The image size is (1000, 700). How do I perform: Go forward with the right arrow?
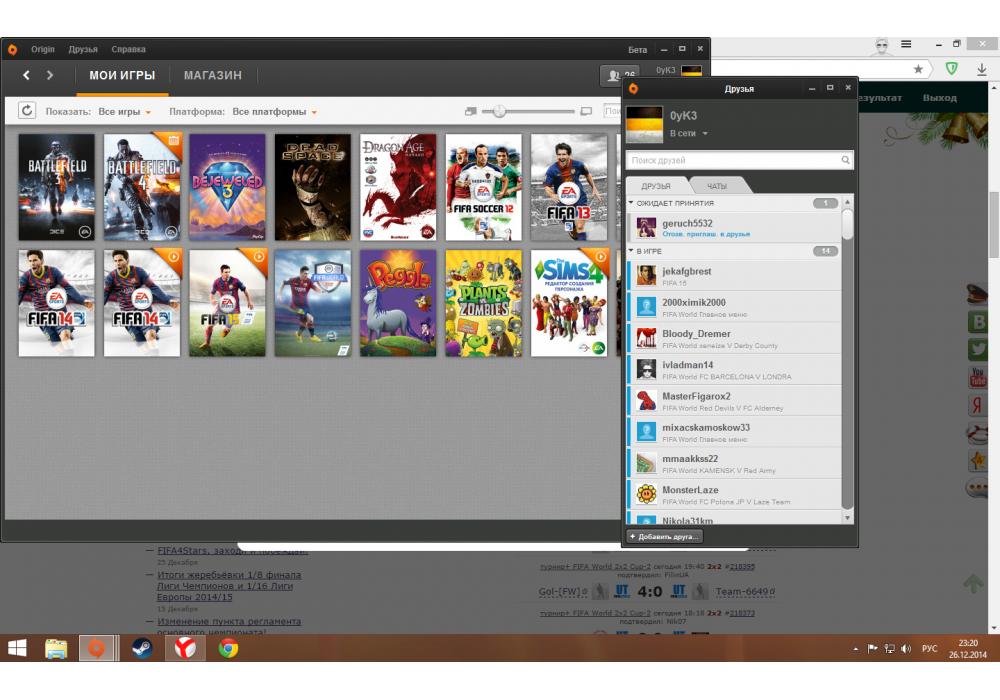click(x=50, y=76)
